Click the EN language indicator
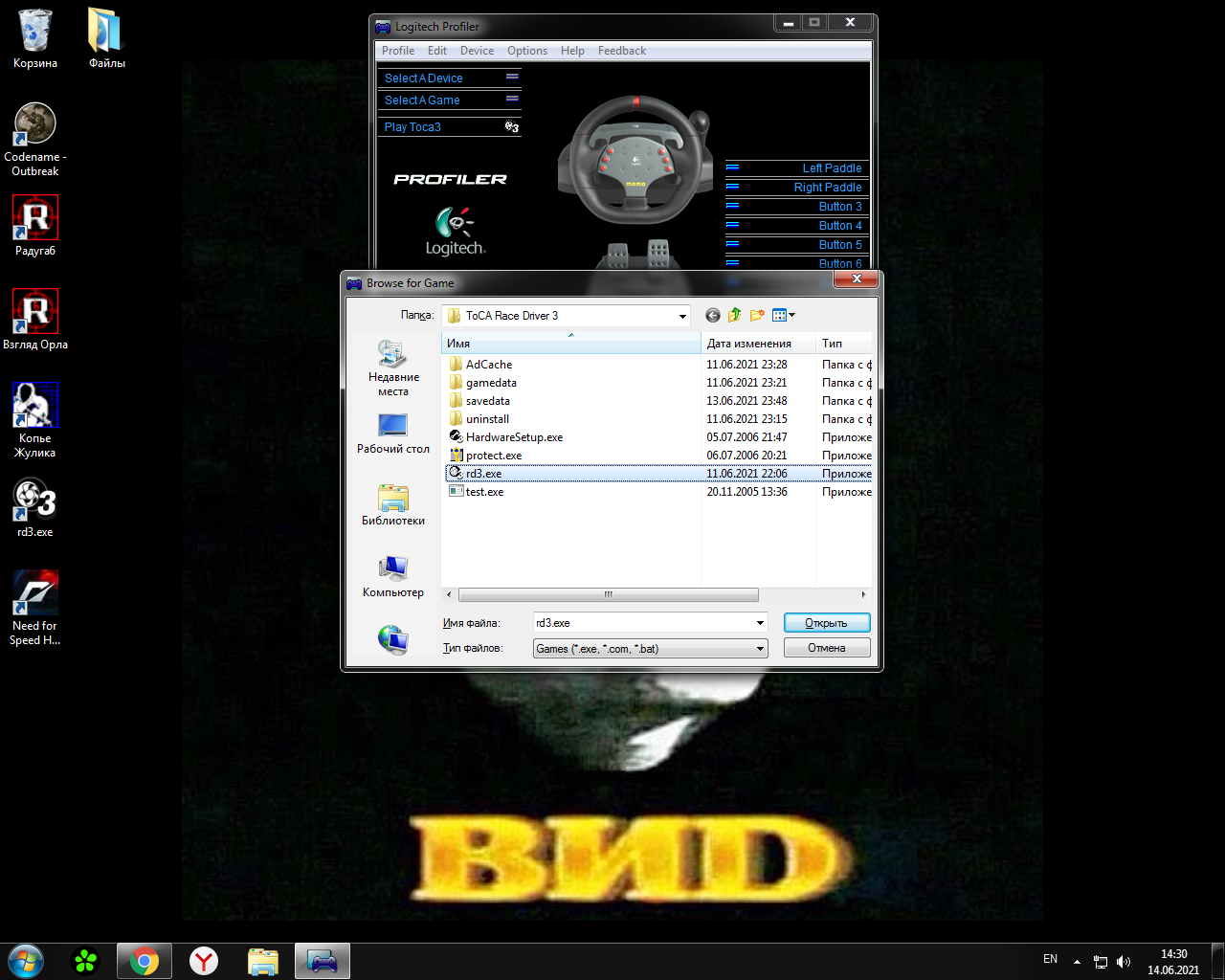 pyautogui.click(x=1051, y=959)
